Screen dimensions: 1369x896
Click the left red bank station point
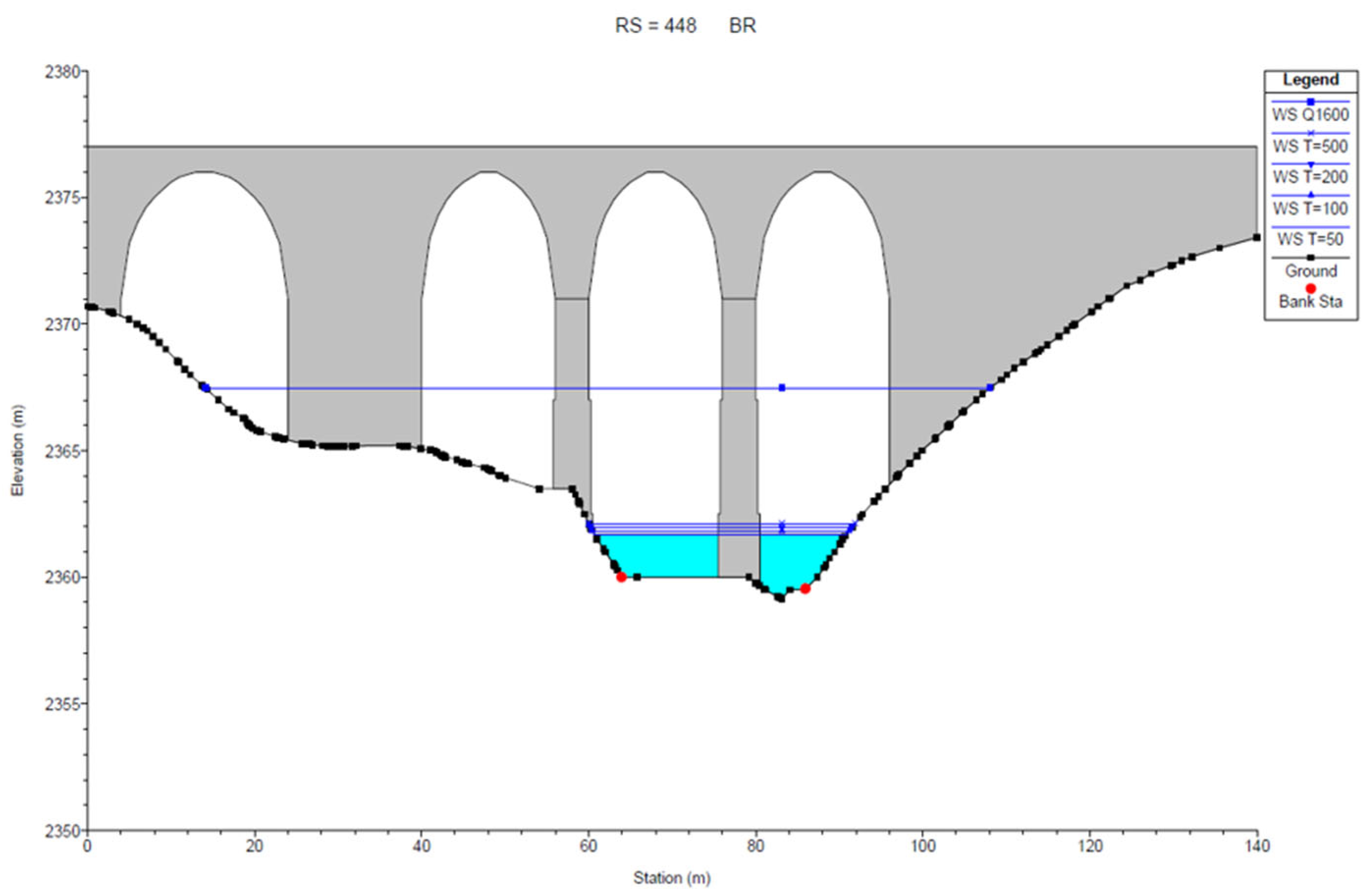(621, 577)
